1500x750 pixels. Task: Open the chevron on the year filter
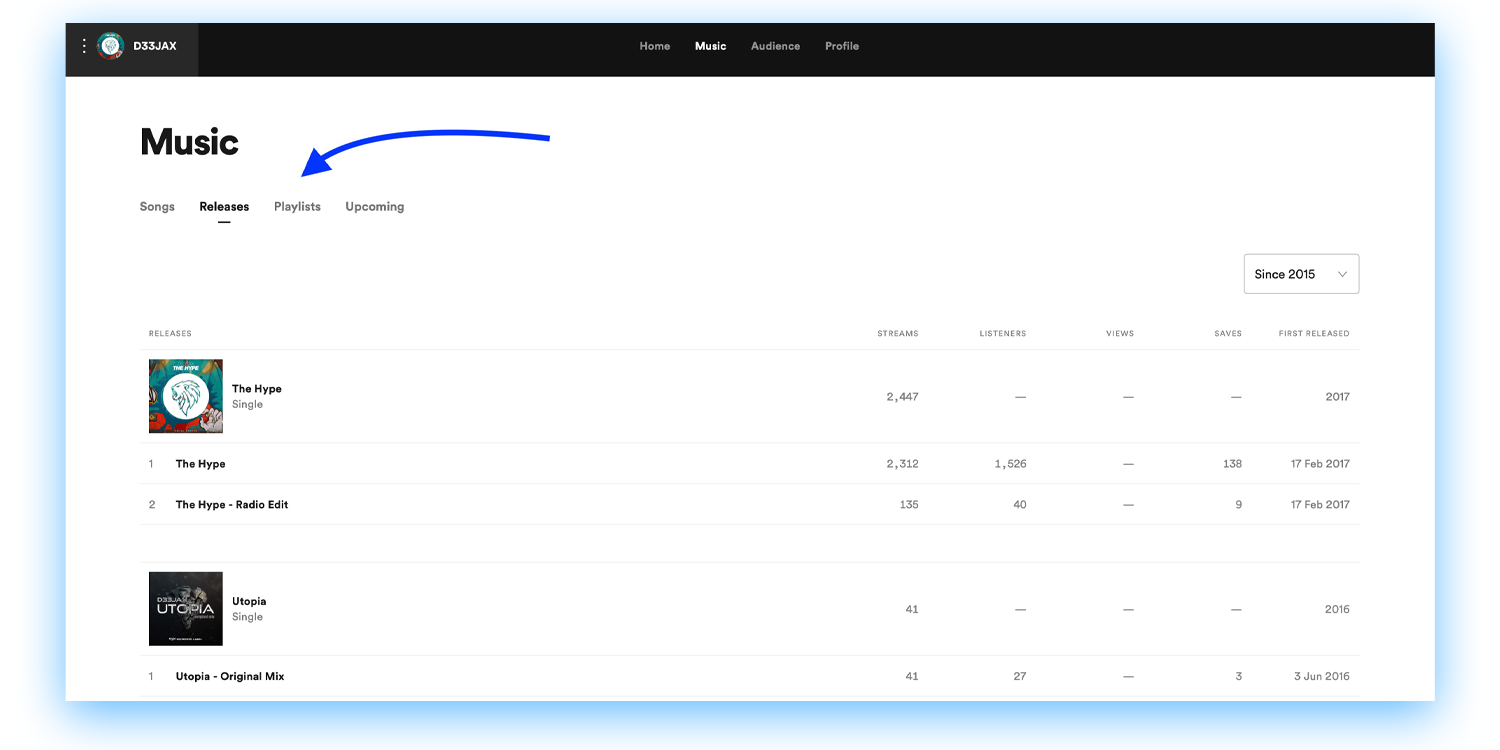click(x=1341, y=273)
